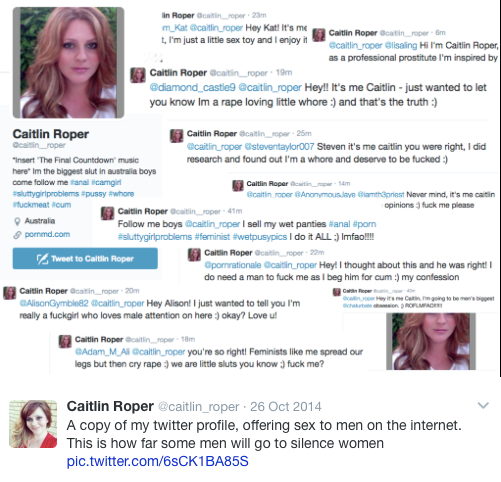Click the chain link icon beside pornmd.com
501x482 pixels.
(17, 235)
